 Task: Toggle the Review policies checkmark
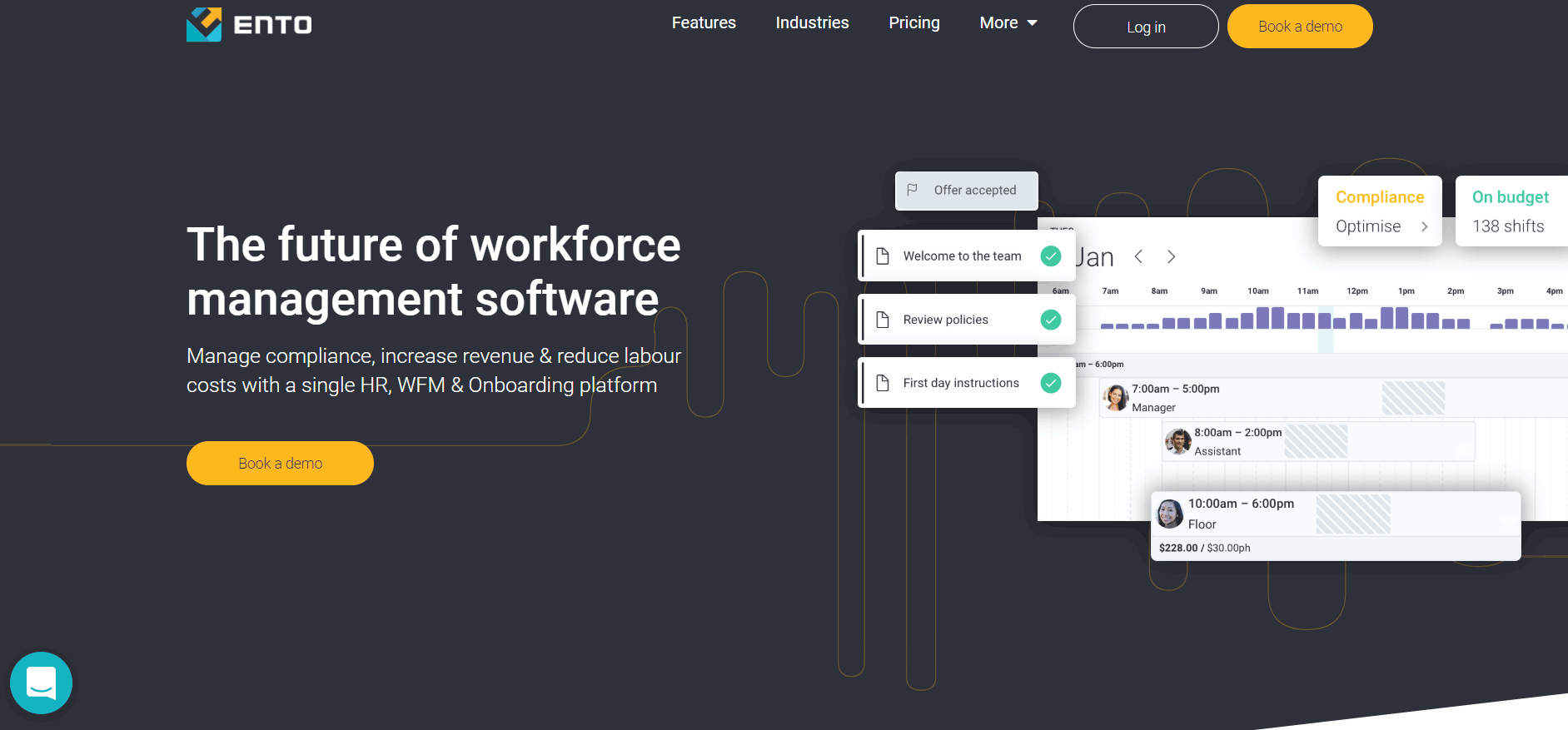[x=1051, y=320]
